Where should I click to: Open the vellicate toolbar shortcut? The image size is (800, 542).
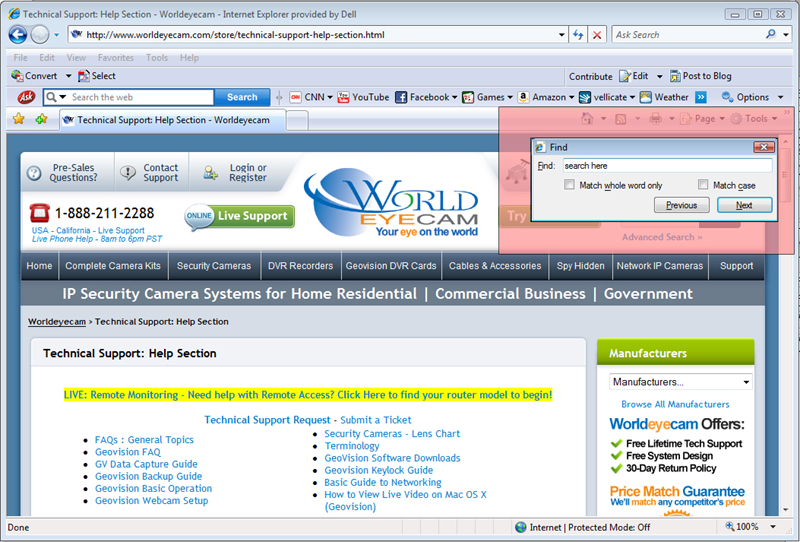click(x=607, y=97)
